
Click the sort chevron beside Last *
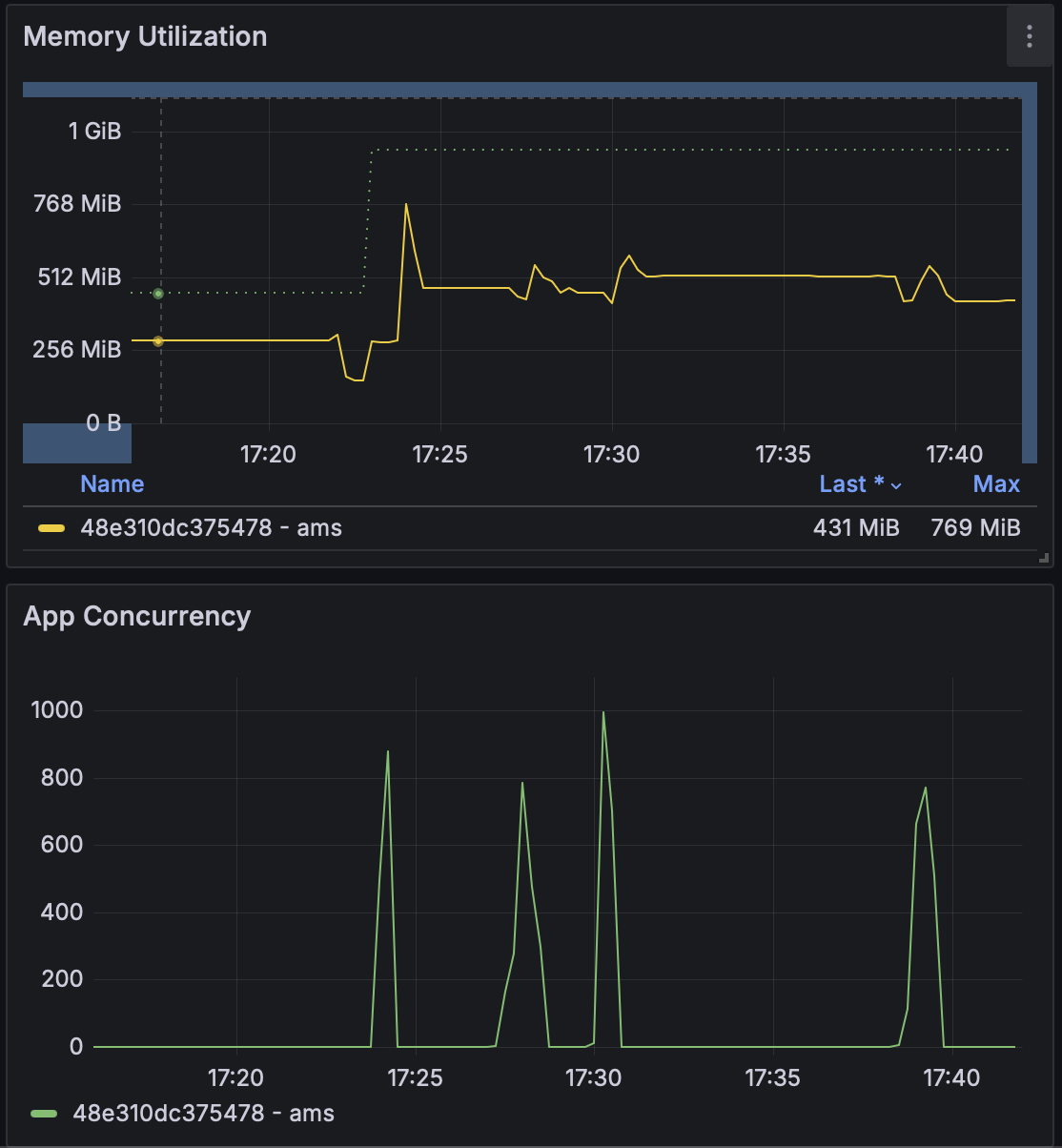pyautogui.click(x=896, y=486)
